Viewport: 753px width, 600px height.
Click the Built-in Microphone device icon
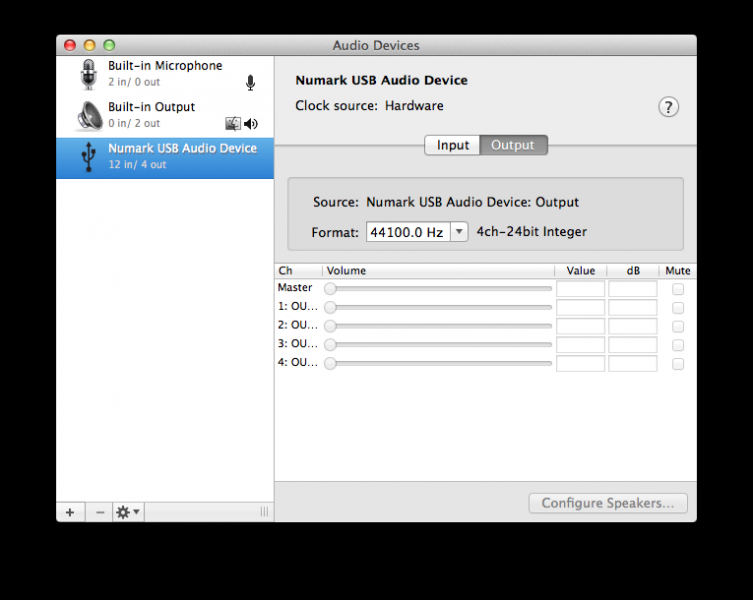click(88, 74)
